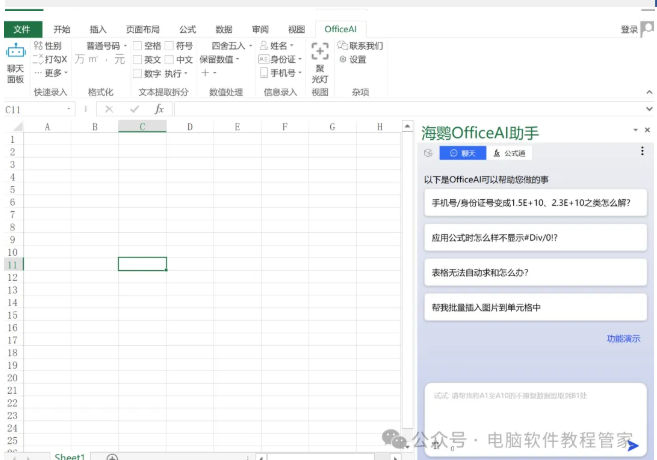This screenshot has width=657, height=460.
Task: Click 登录 to sign in
Action: pyautogui.click(x=629, y=29)
